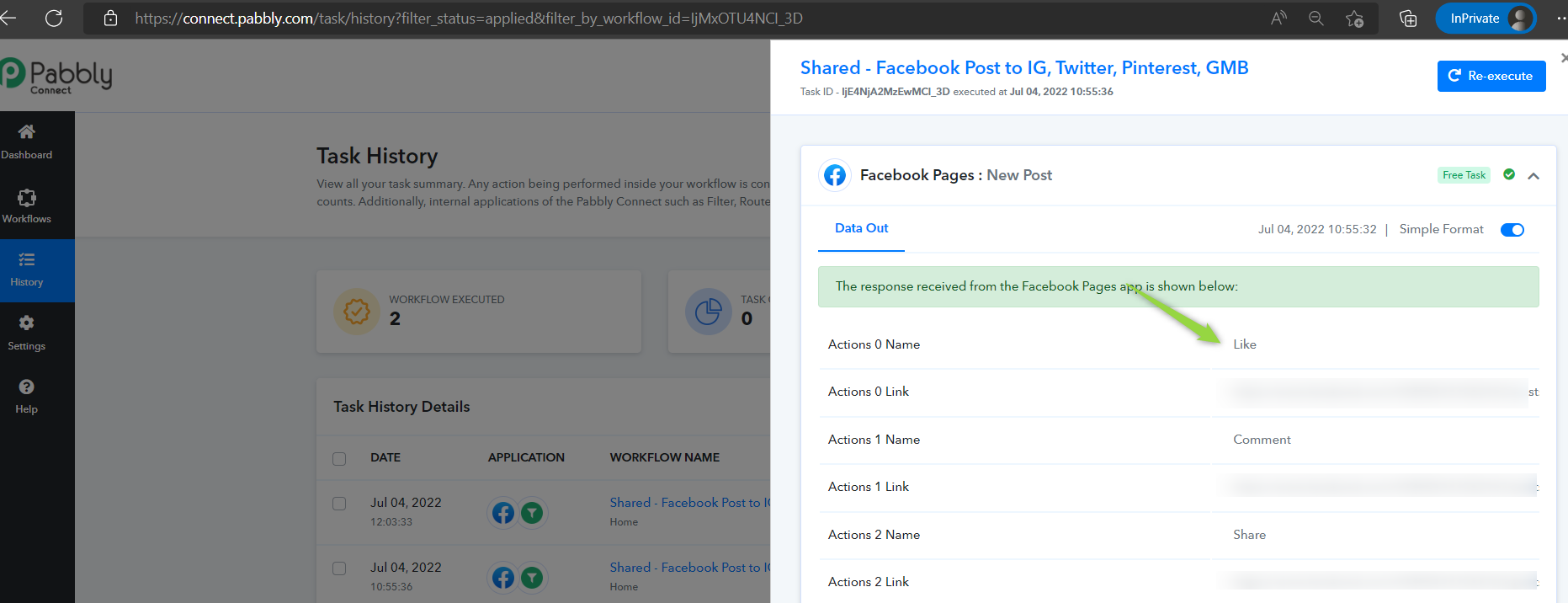This screenshot has width=1568, height=603.
Task: Click the Read aloud icon in address bar
Action: (1278, 19)
